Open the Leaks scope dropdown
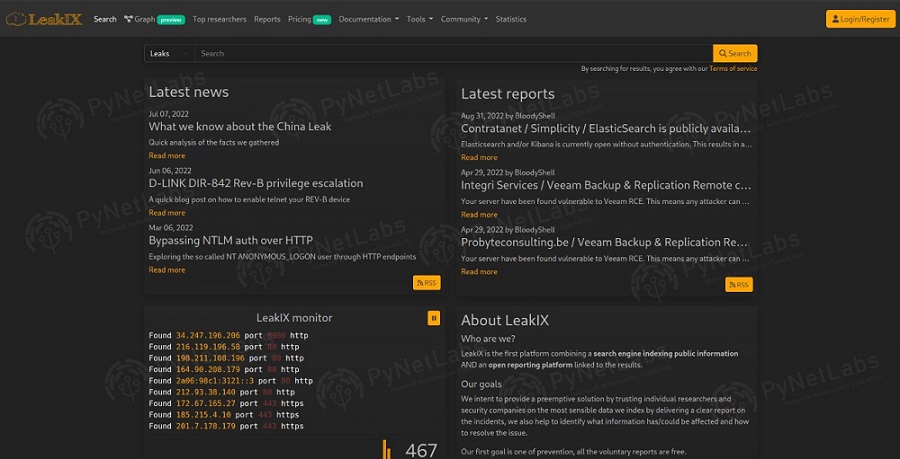 point(169,53)
